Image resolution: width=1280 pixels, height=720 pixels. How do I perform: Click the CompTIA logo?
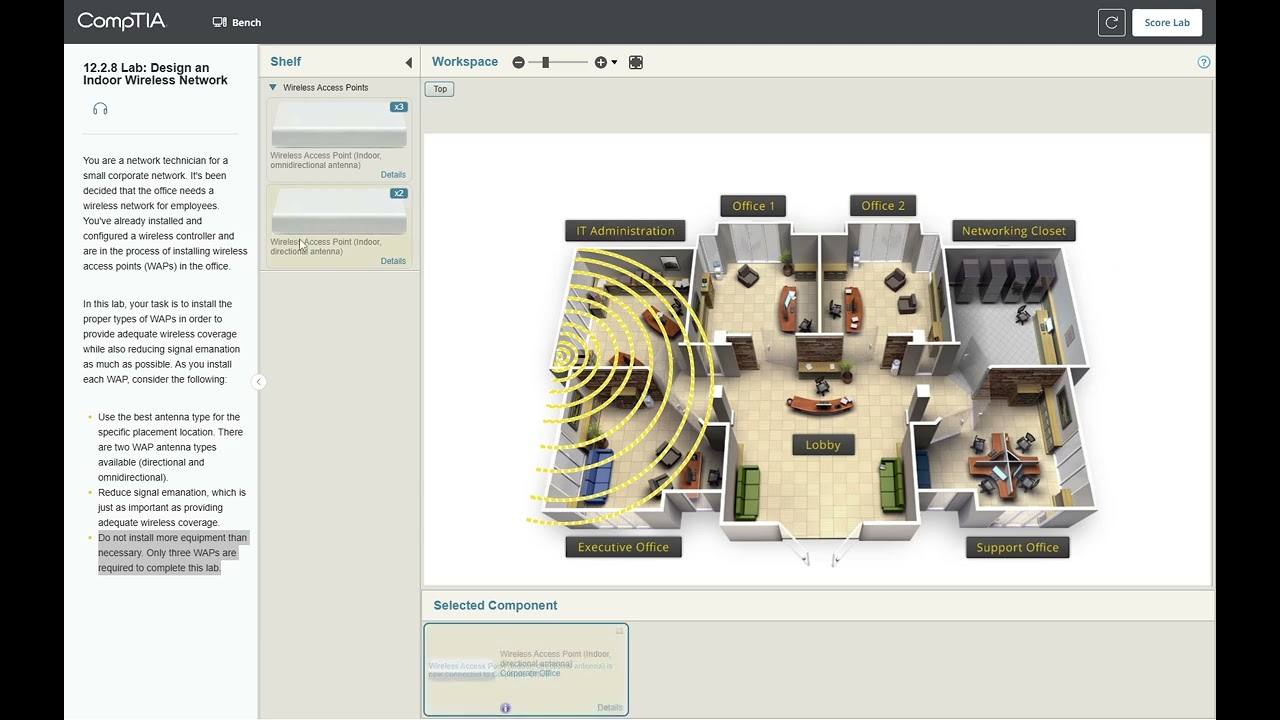tap(121, 21)
